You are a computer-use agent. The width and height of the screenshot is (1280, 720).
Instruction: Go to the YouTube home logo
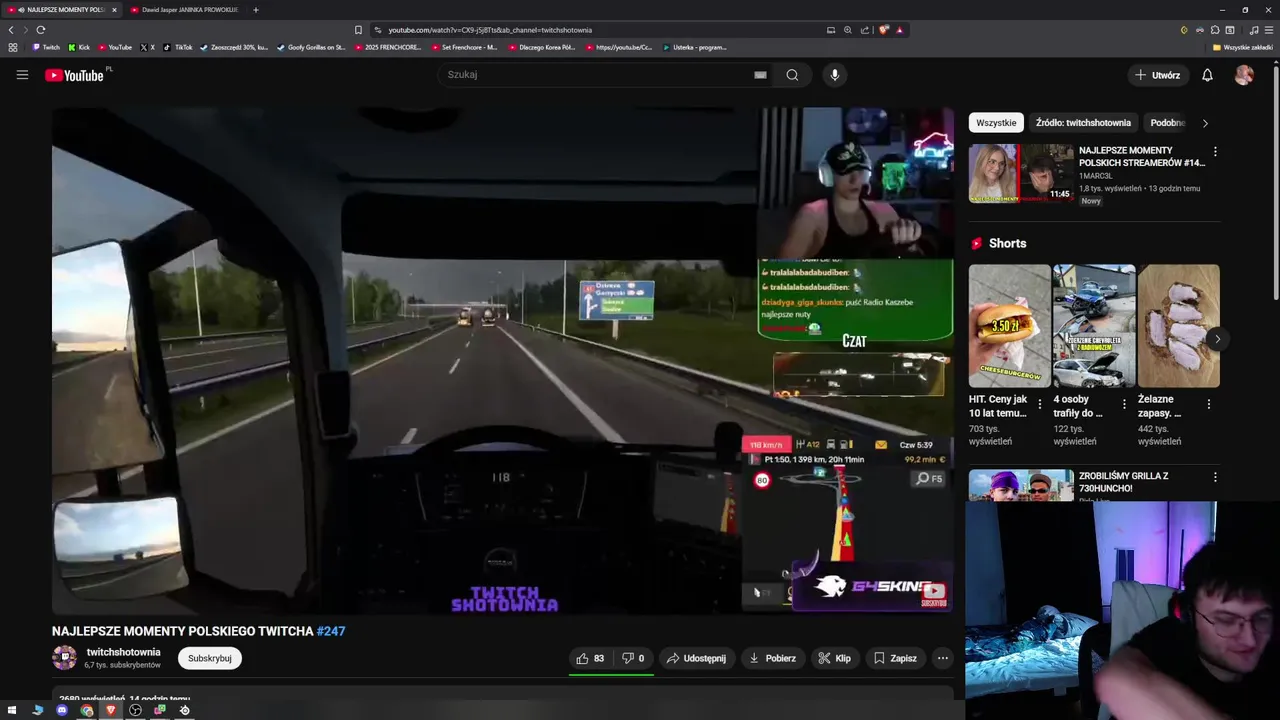74,75
